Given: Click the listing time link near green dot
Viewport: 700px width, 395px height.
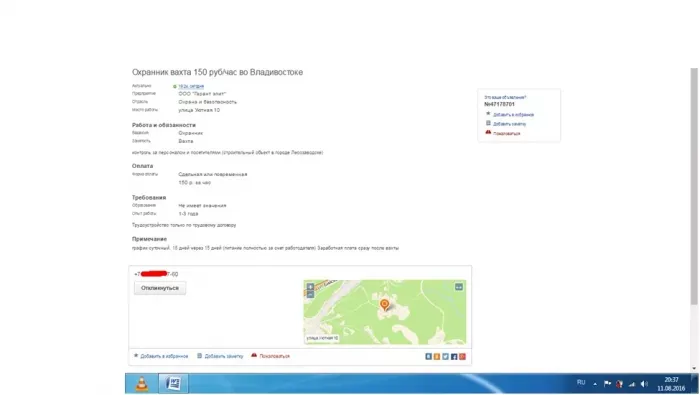Looking at the screenshot, I should (x=191, y=86).
